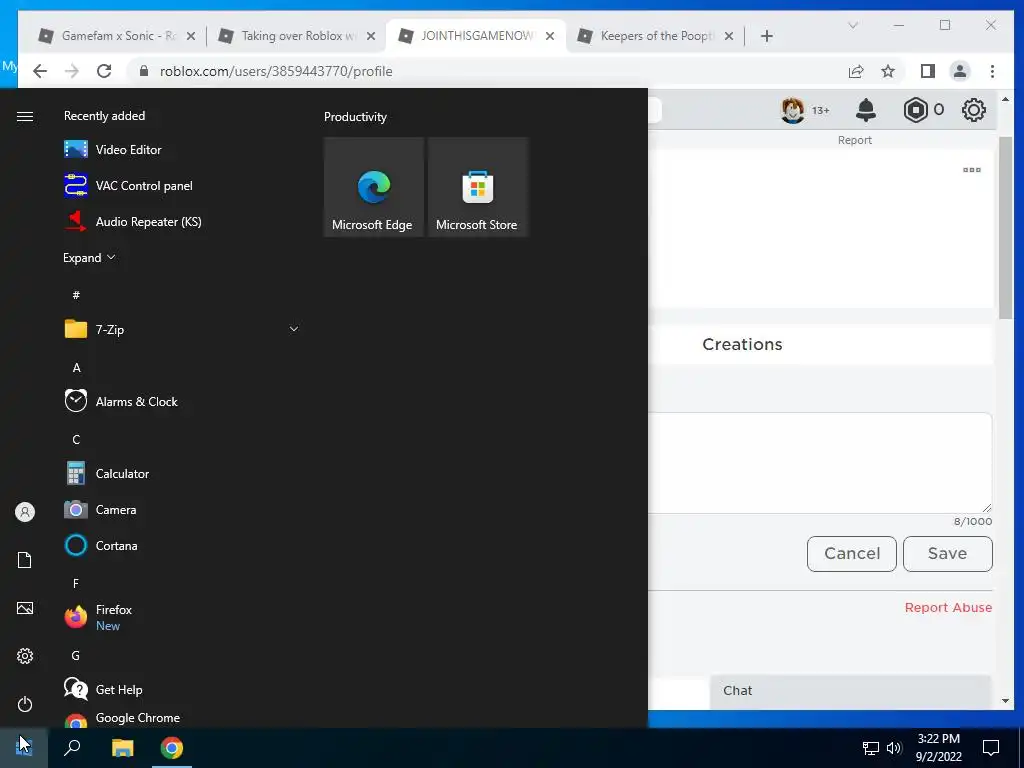Open Settings gear in Start sidebar

point(25,656)
